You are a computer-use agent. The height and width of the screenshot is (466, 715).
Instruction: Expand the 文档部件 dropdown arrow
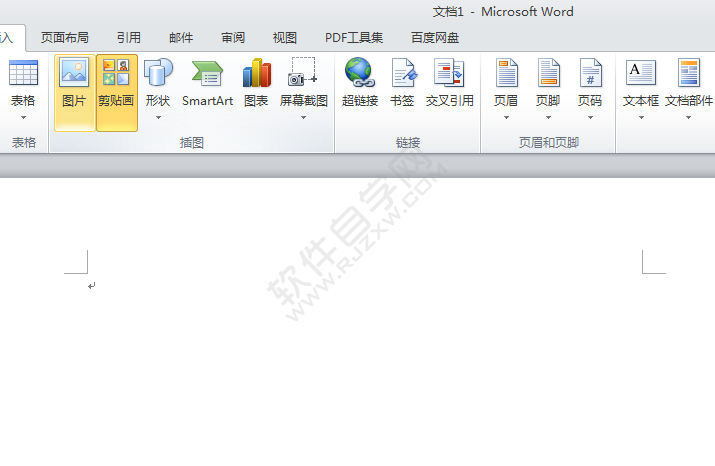689,118
